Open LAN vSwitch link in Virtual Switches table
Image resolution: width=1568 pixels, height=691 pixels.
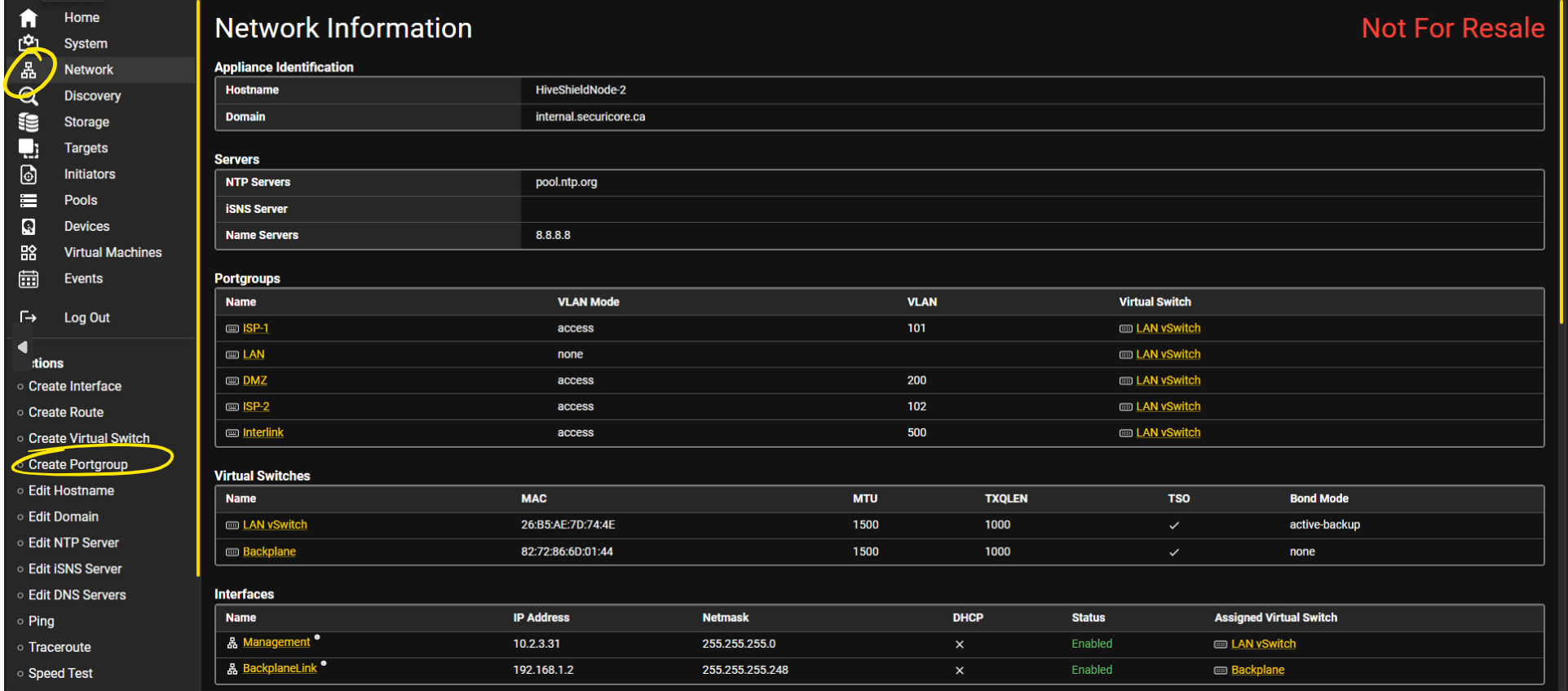(275, 525)
